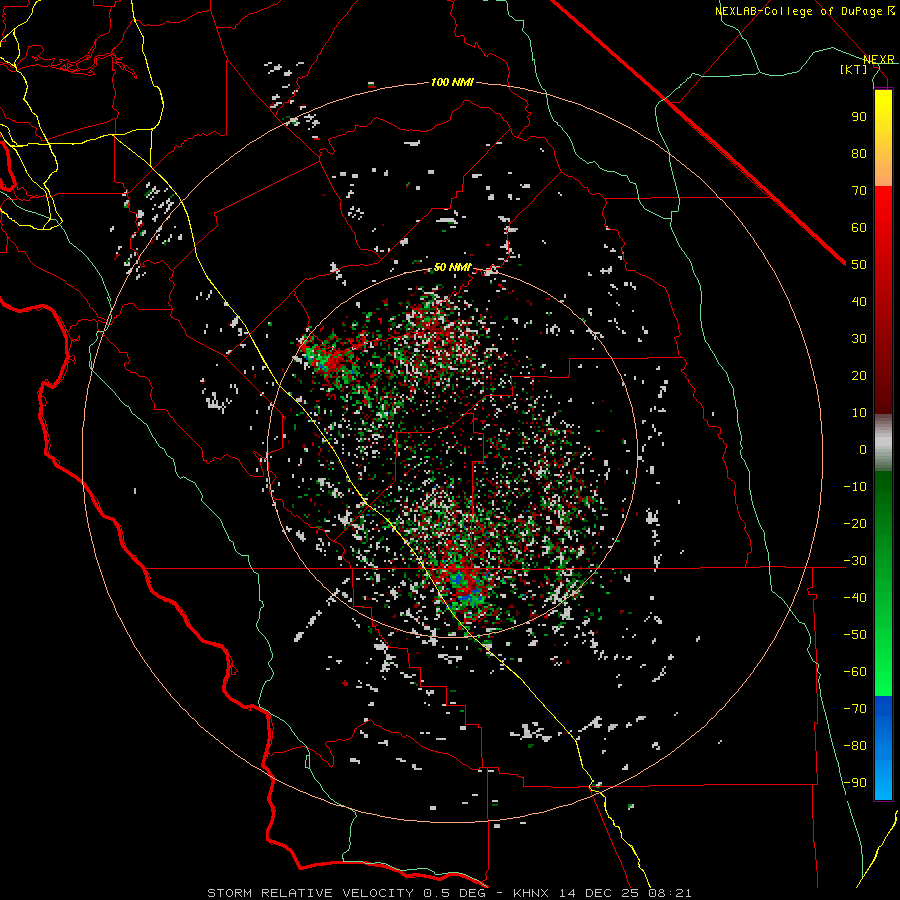Click the -30 value on the velocity scale
Screen dimensions: 900x900
point(855,561)
